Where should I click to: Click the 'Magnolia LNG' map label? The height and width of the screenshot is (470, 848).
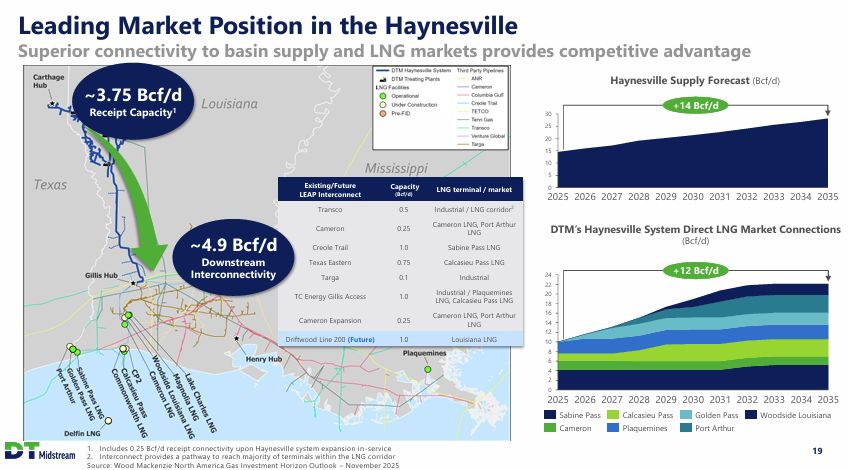tap(186, 398)
